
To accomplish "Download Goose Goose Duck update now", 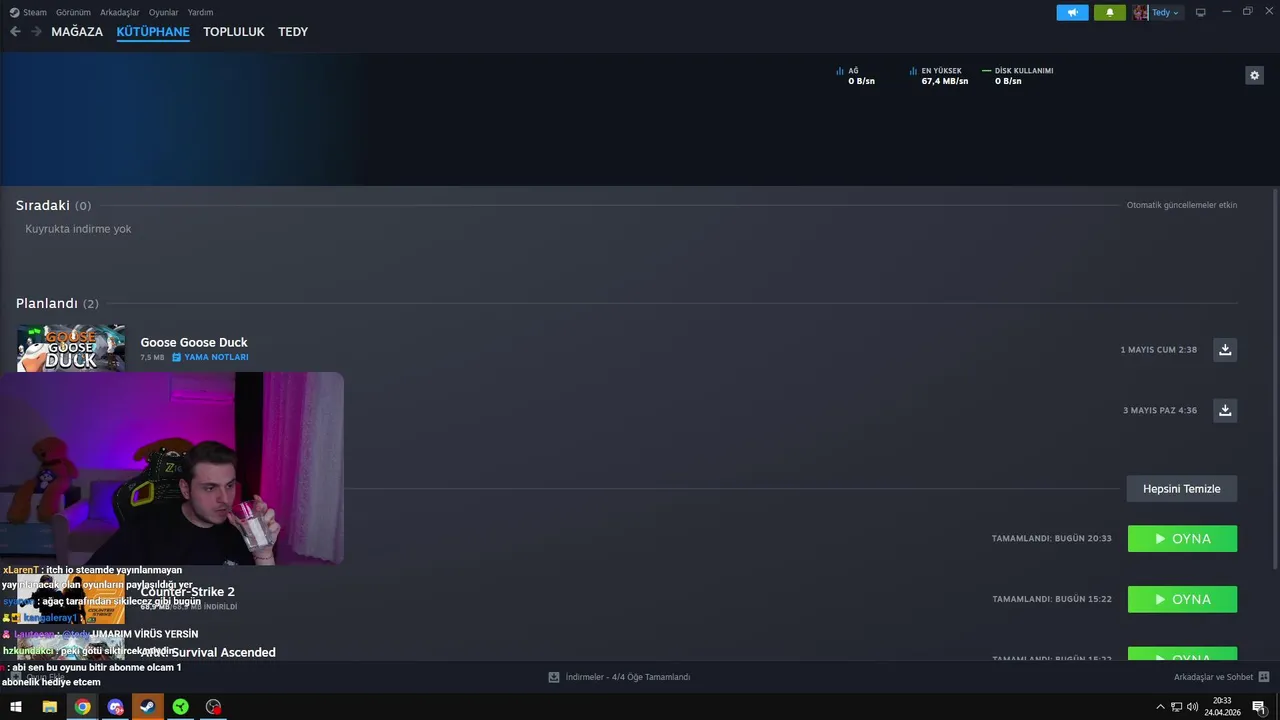I will point(1225,349).
